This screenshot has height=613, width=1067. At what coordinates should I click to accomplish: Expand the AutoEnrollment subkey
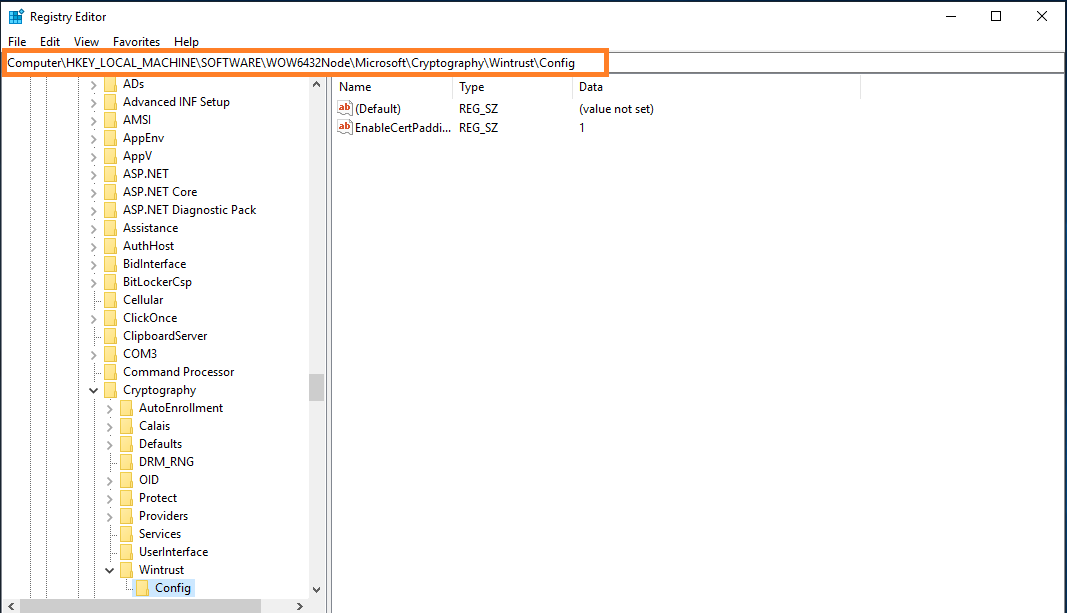[110, 409]
